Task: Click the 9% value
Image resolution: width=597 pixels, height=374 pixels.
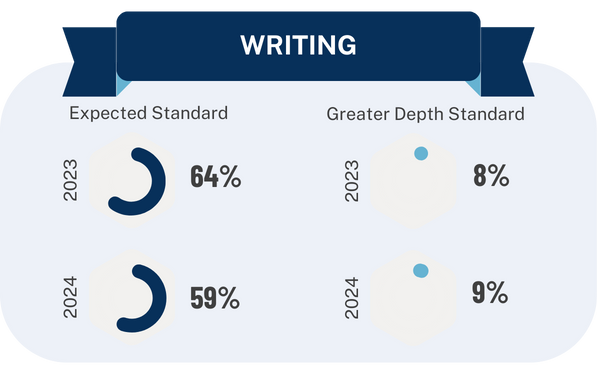Action: point(490,292)
